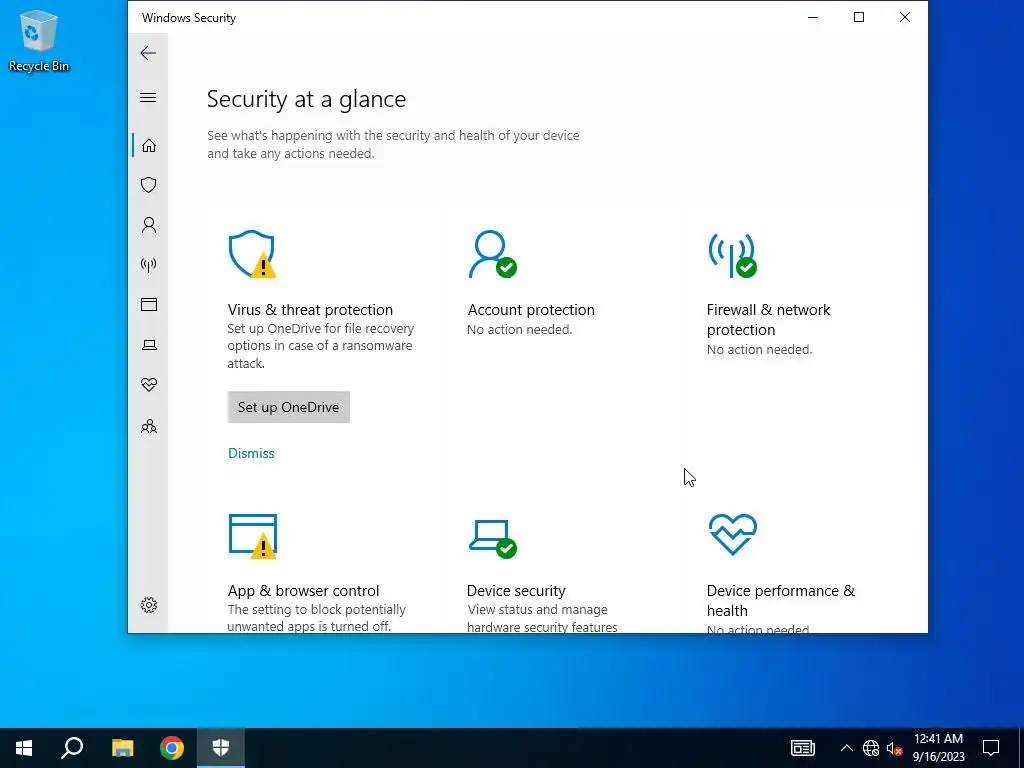
Task: Click the "Windows Security" window title text
Action: [189, 18]
